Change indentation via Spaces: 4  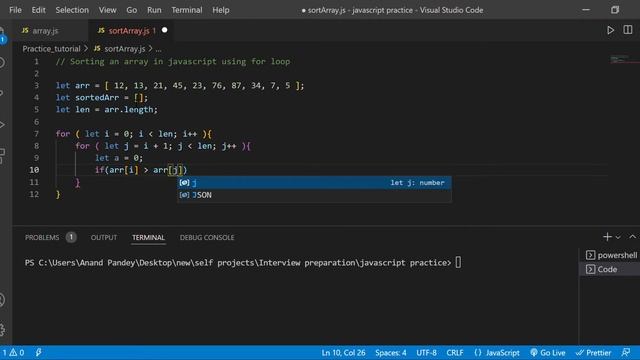(x=391, y=353)
